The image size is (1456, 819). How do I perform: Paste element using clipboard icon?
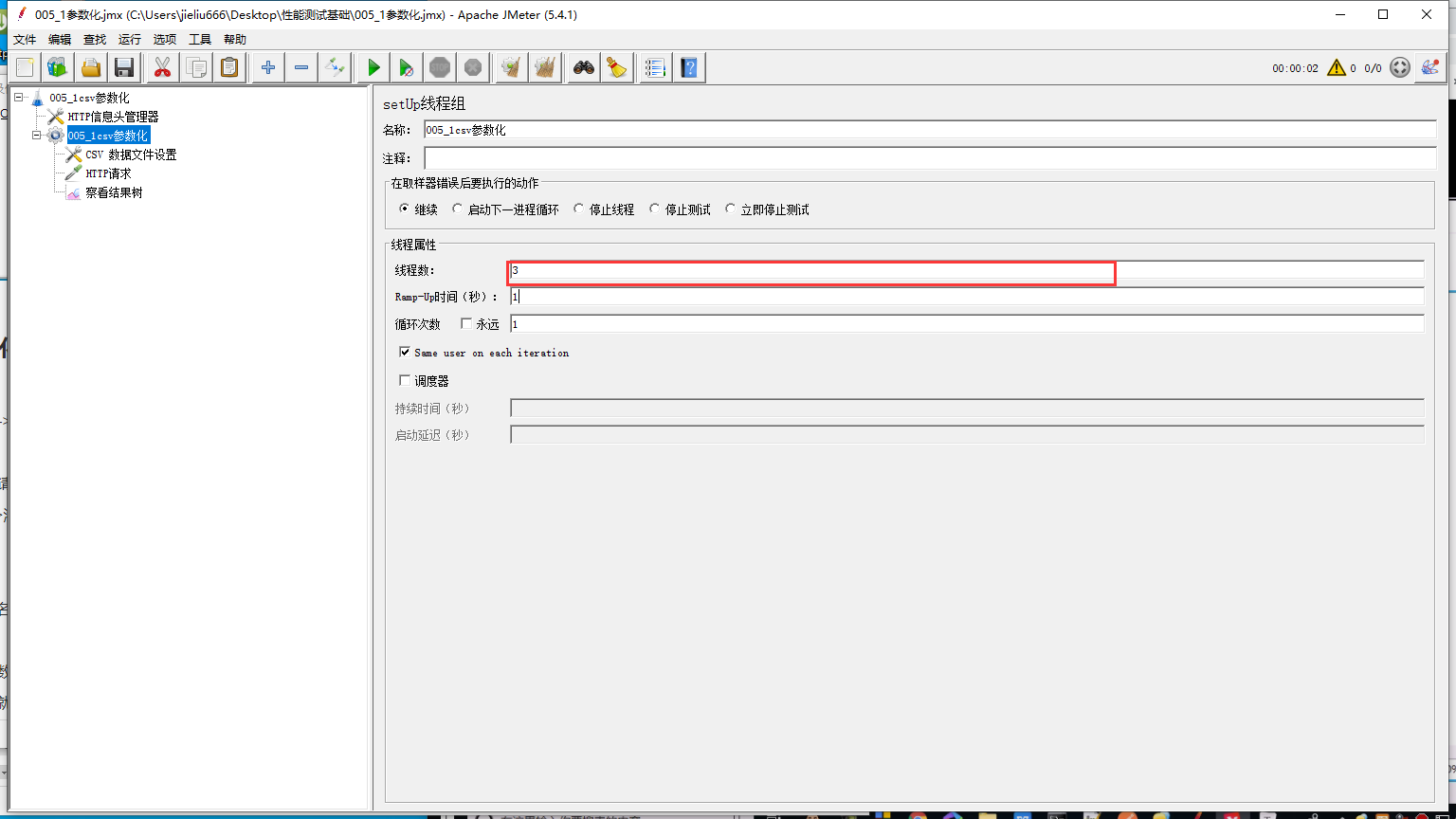(x=228, y=67)
